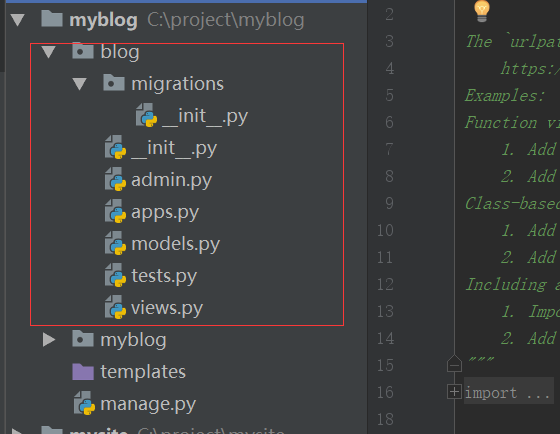Select __init__.py under migrations
The height and width of the screenshot is (434, 560).
coord(205,116)
